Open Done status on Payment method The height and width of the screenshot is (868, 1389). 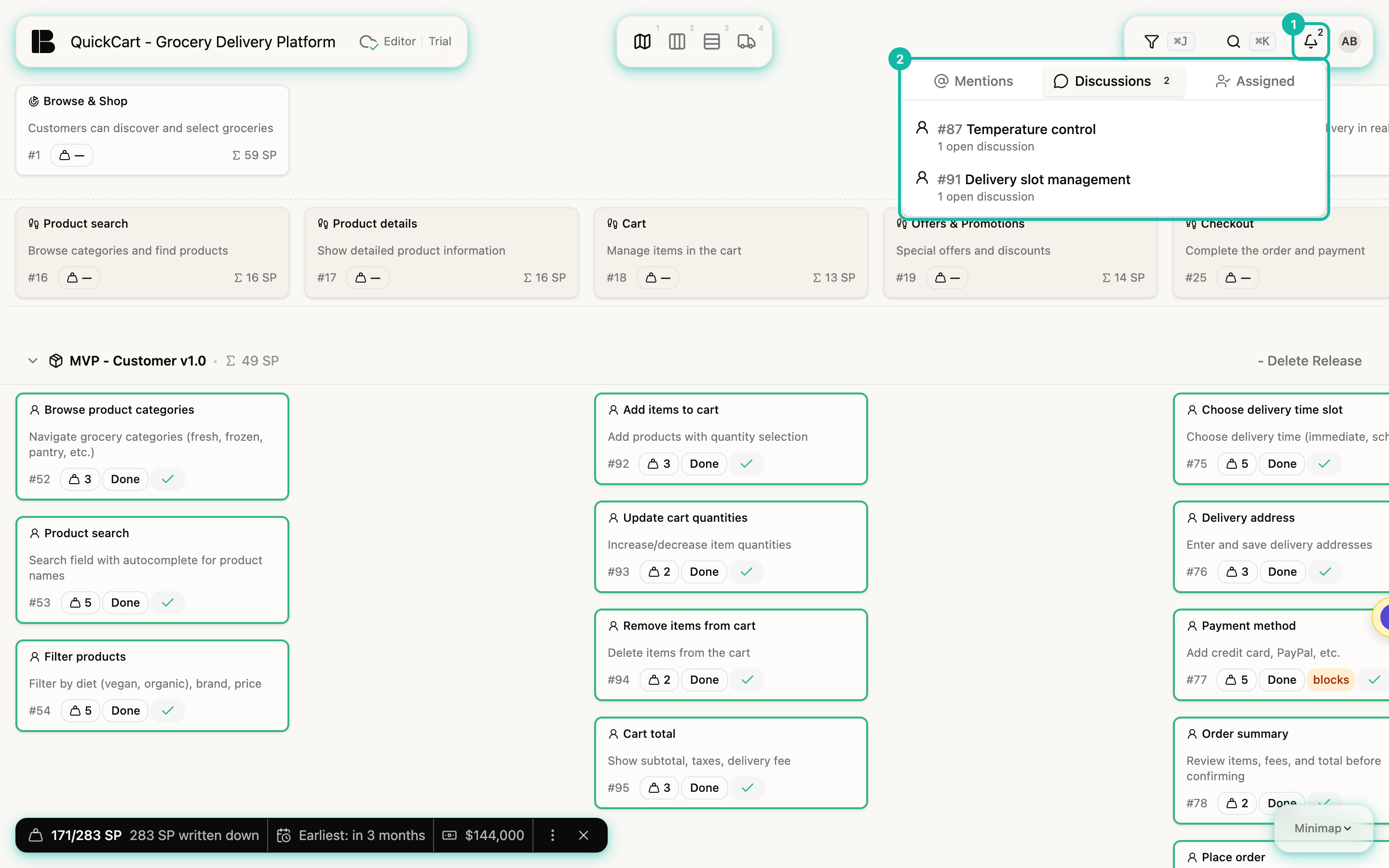click(x=1281, y=680)
